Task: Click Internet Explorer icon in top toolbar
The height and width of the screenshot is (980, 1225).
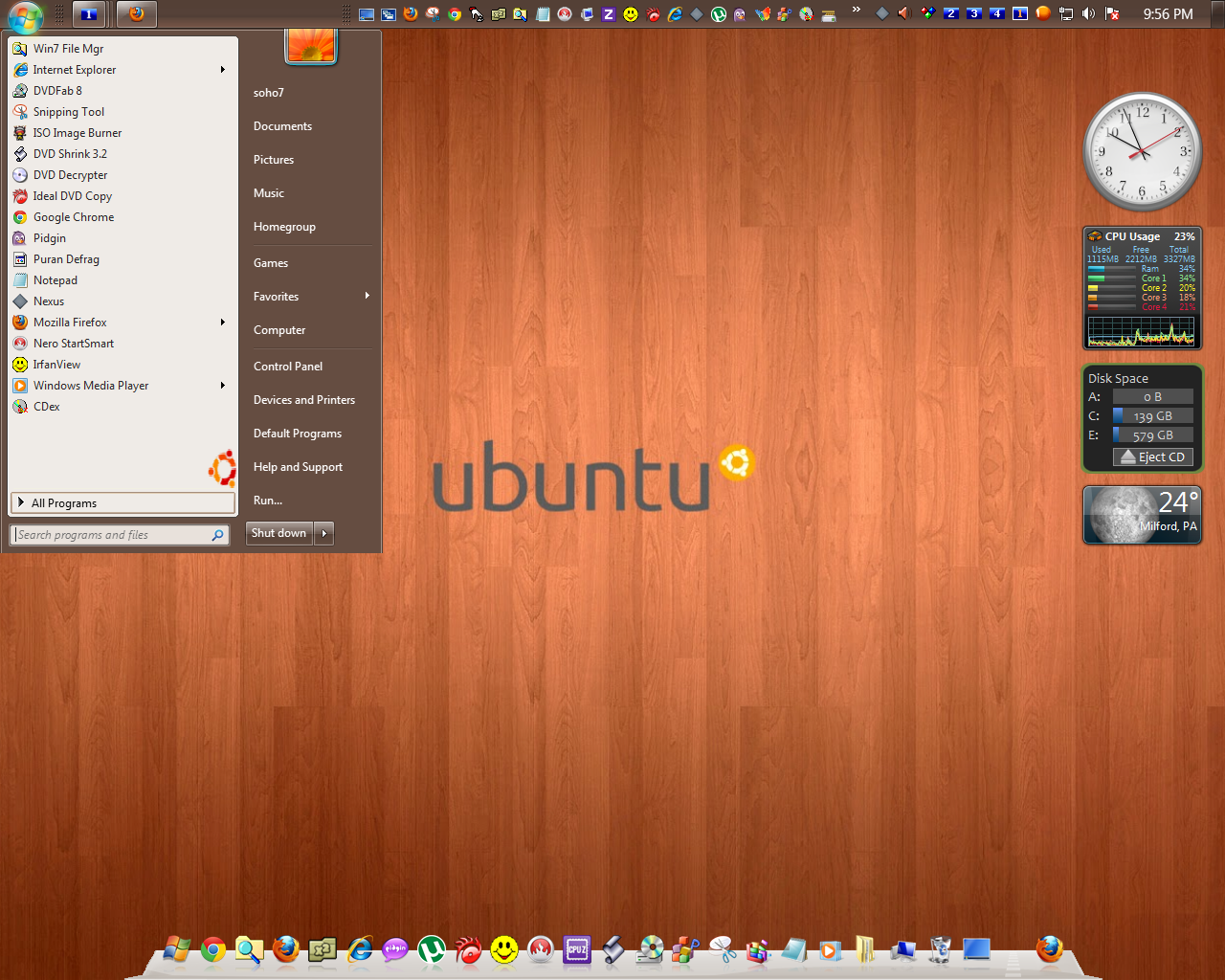Action: (x=676, y=14)
